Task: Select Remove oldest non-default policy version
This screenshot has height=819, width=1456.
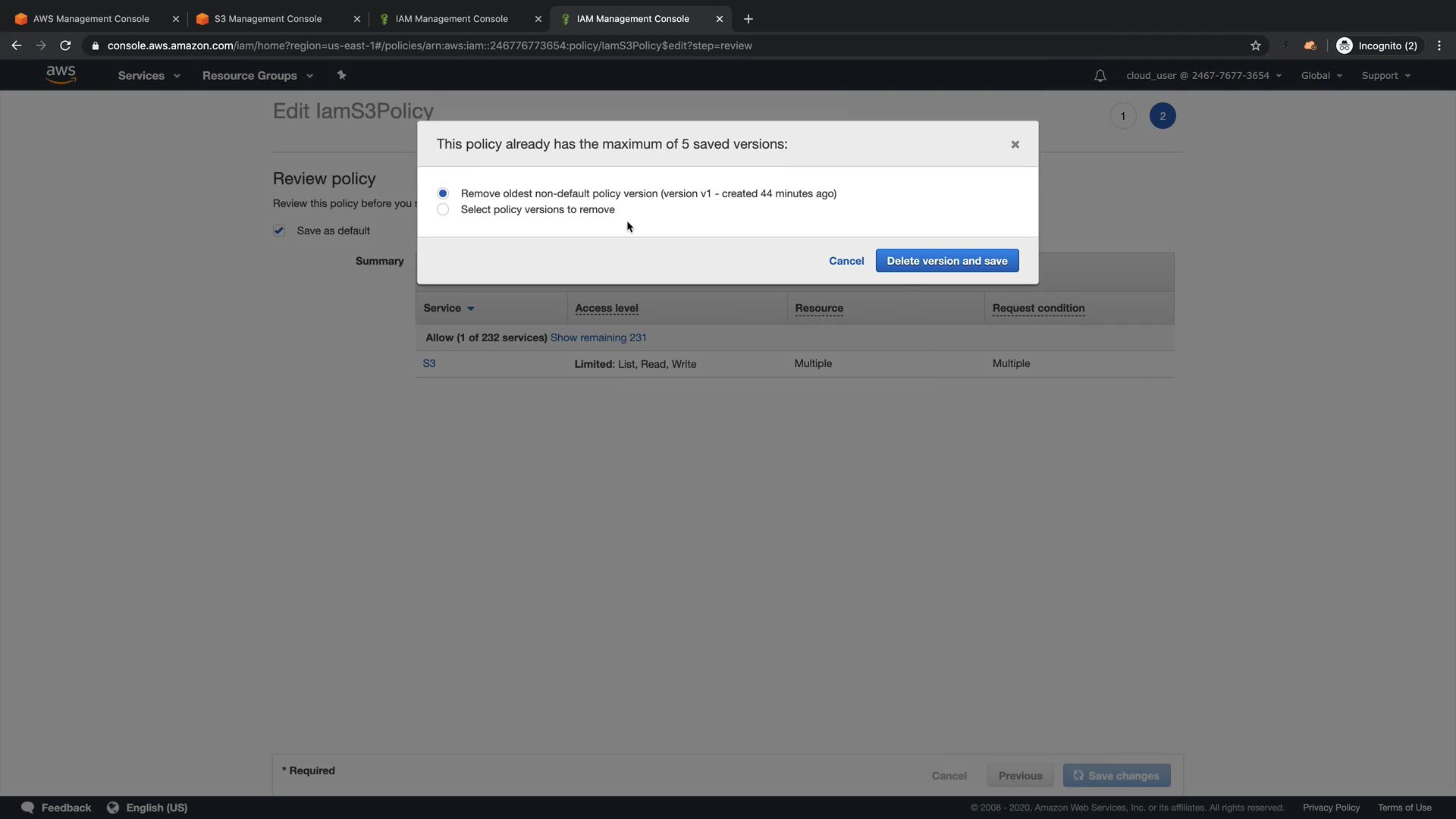Action: (x=443, y=193)
